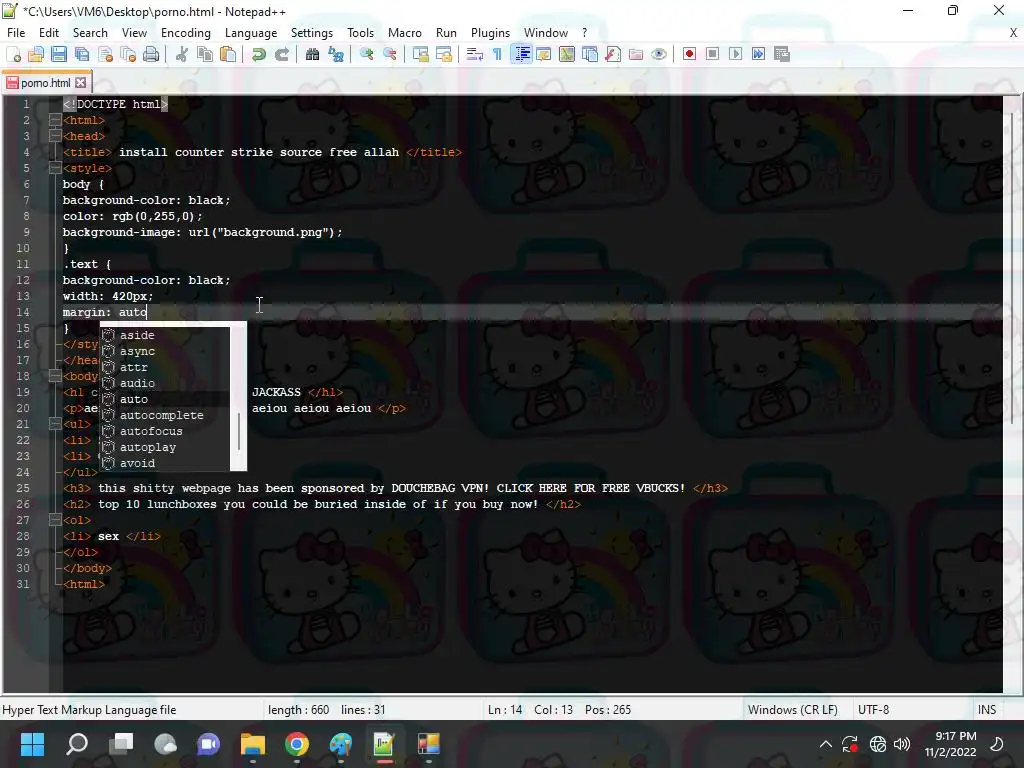The height and width of the screenshot is (768, 1024).
Task: Undo last edit with green arrow
Action: pos(259,54)
